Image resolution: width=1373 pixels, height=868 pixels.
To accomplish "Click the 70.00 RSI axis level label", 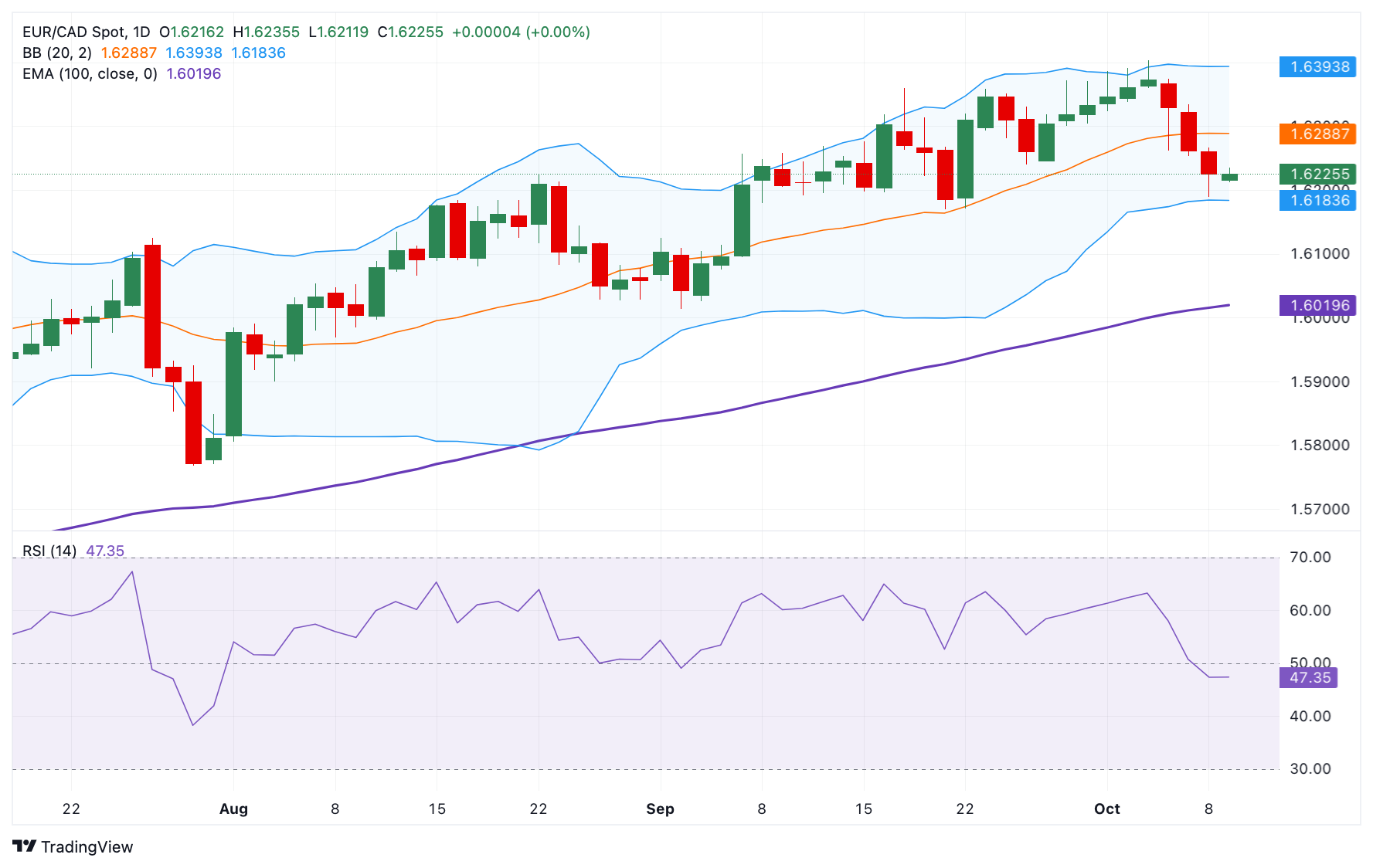I will point(1310,557).
